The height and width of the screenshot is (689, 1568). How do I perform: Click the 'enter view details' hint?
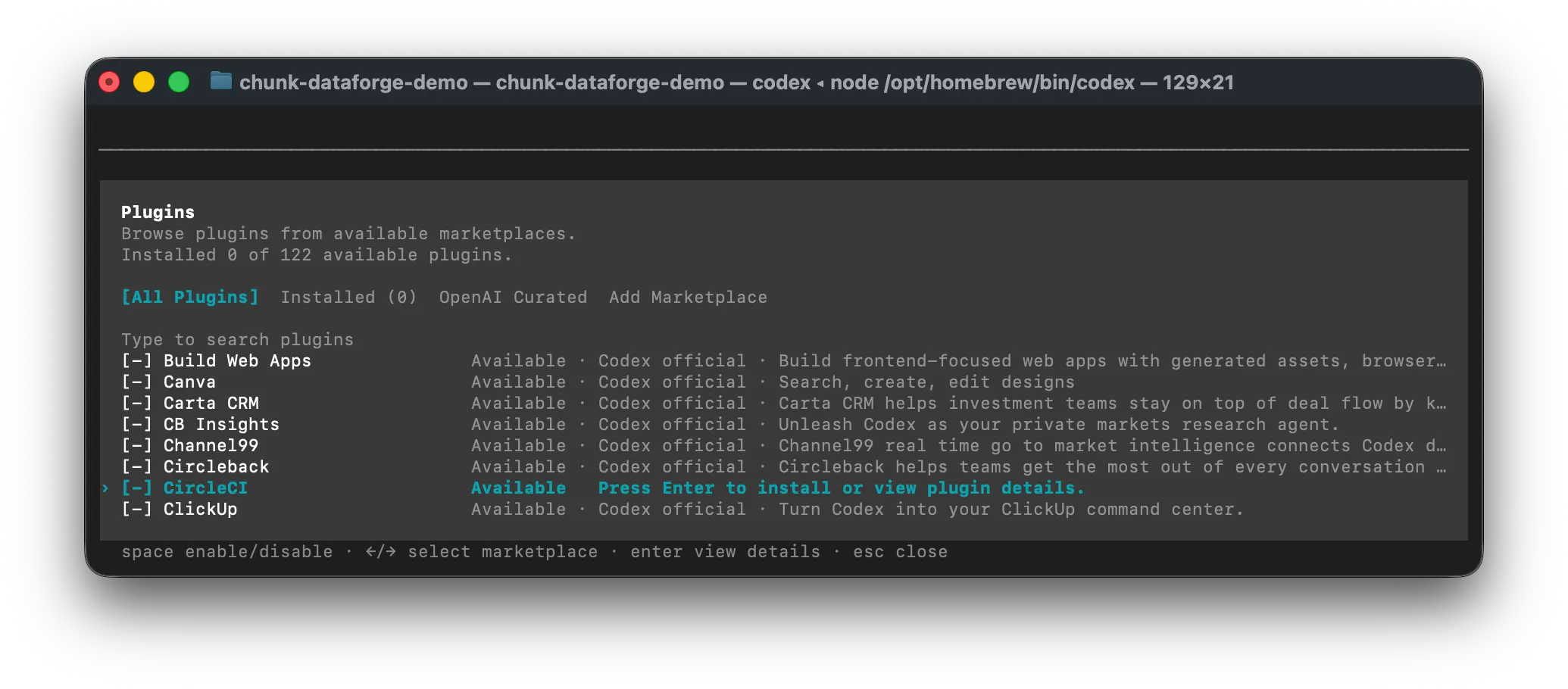725,552
